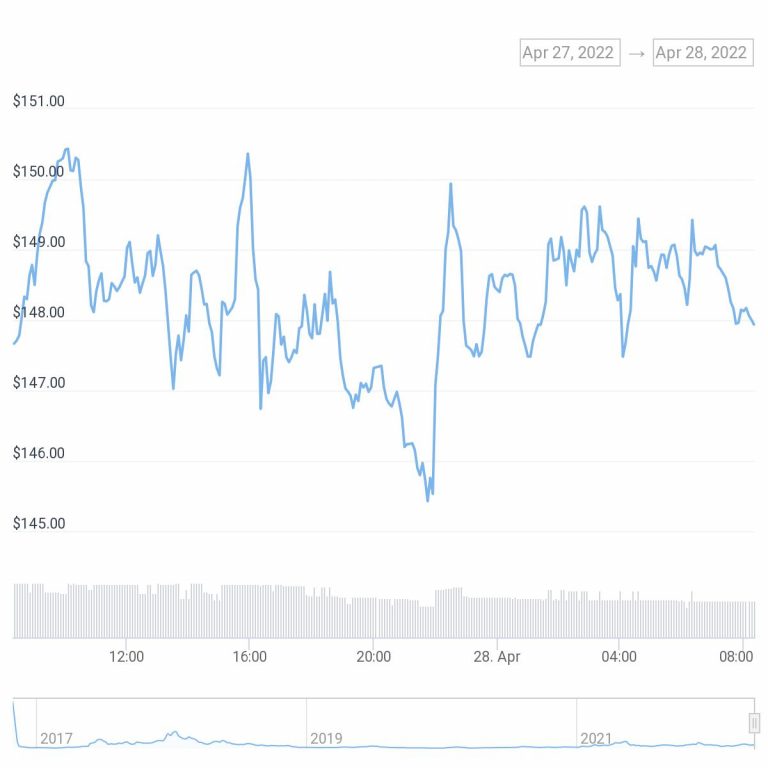
Task: Click the 20:00 time axis label
Action: (373, 656)
